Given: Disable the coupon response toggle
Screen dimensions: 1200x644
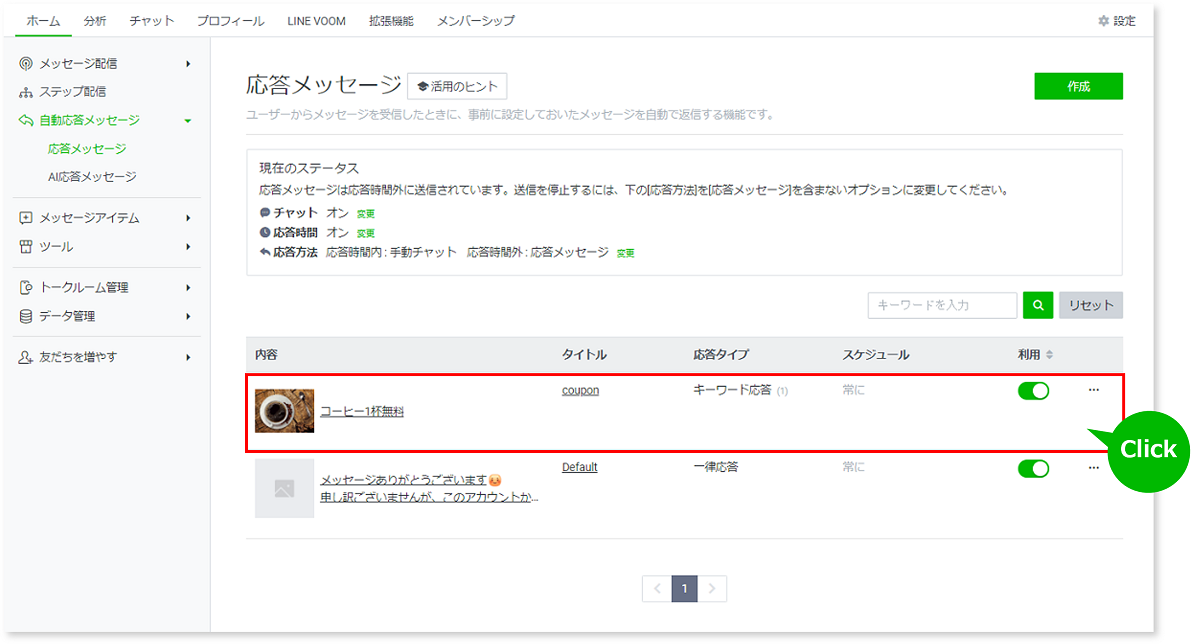Looking at the screenshot, I should [1033, 391].
